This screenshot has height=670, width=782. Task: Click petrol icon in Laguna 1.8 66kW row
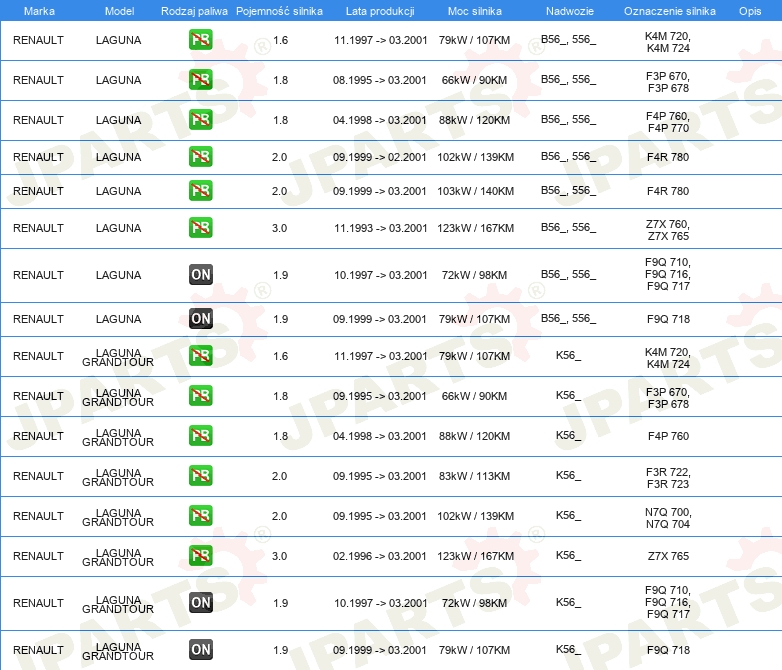200,80
